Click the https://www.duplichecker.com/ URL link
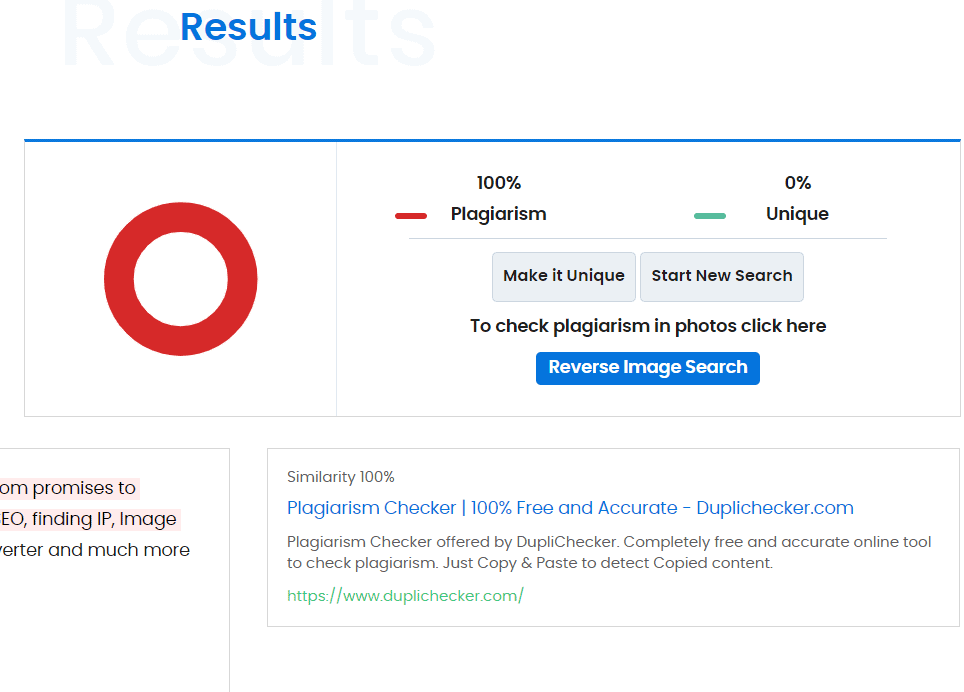The width and height of the screenshot is (964, 692). [405, 595]
